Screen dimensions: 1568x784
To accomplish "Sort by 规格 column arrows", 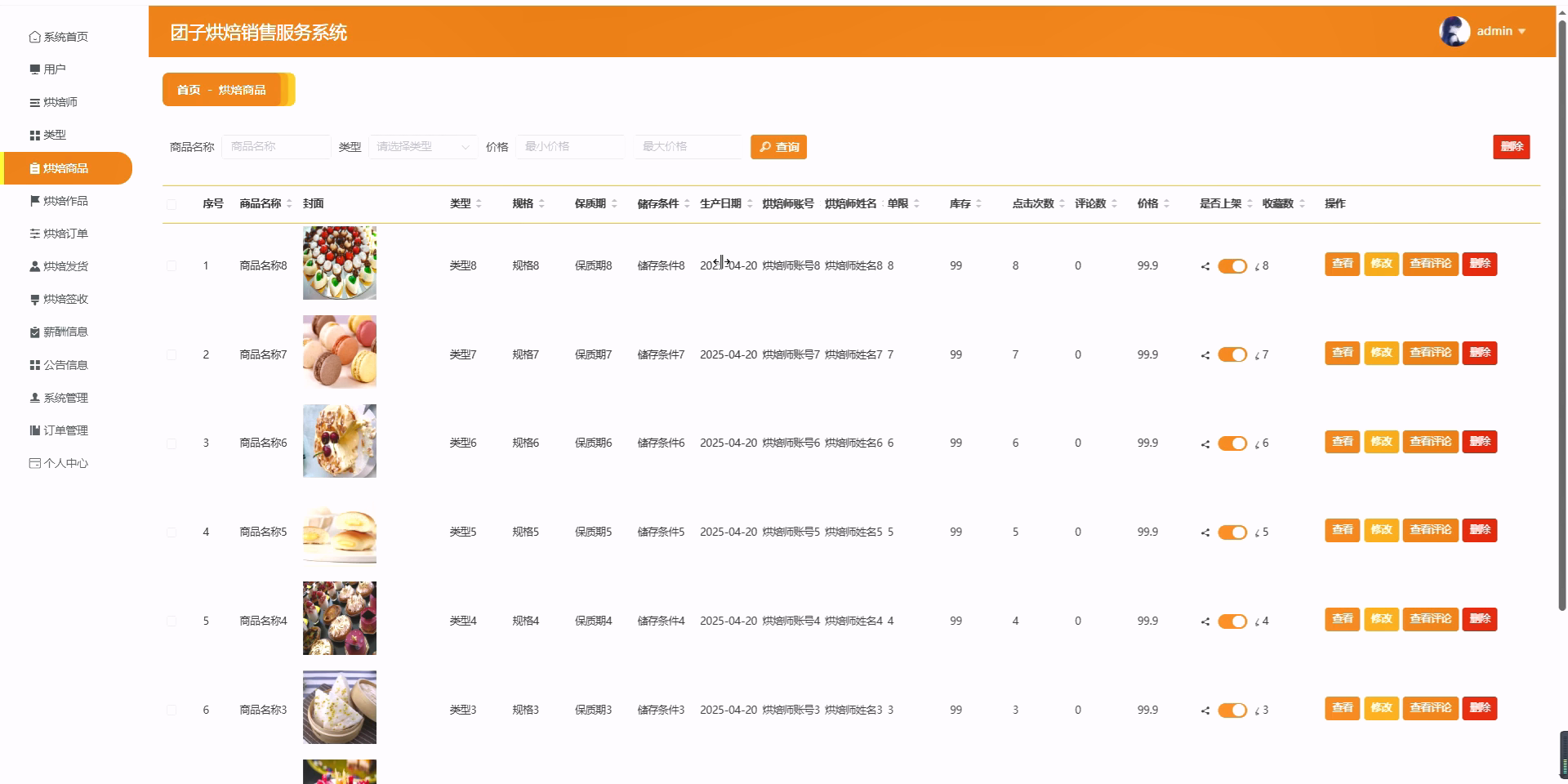I will pyautogui.click(x=541, y=203).
